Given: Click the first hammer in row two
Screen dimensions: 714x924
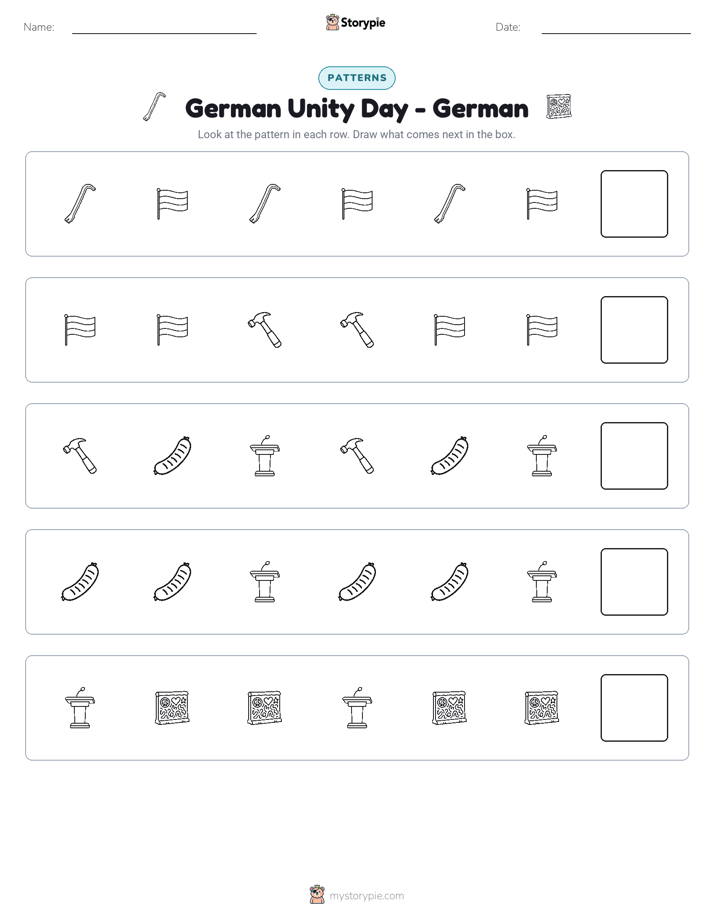Looking at the screenshot, I should point(265,329).
